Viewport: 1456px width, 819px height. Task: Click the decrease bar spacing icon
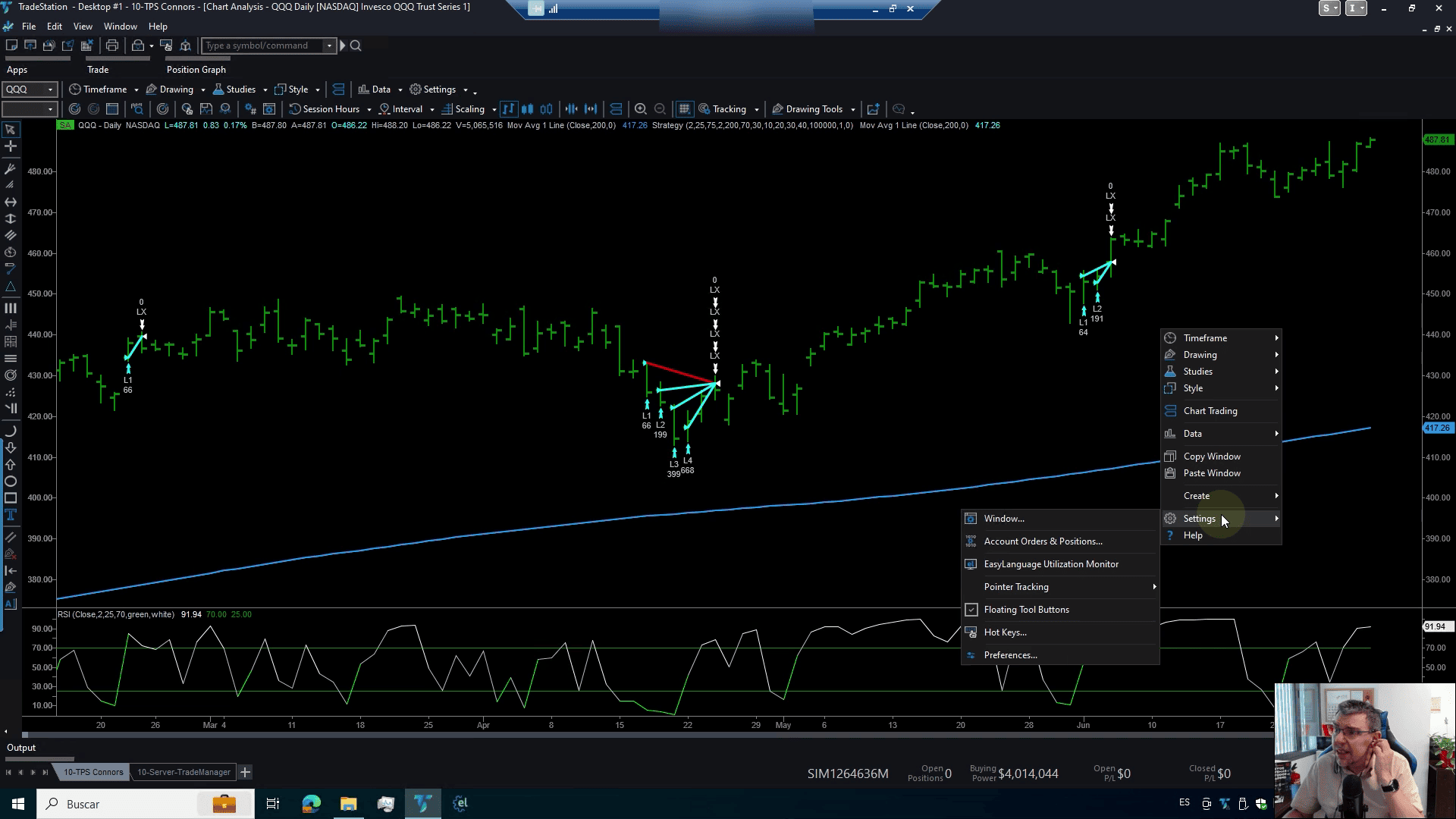(572, 109)
